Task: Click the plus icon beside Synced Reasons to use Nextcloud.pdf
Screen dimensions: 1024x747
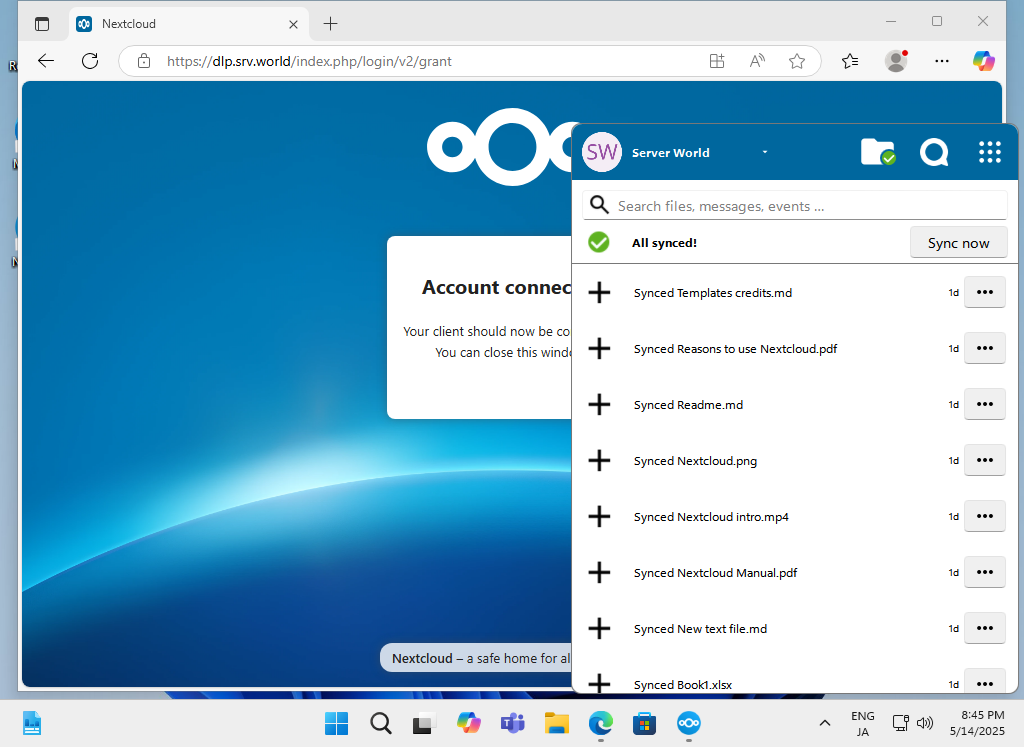Action: click(x=599, y=349)
